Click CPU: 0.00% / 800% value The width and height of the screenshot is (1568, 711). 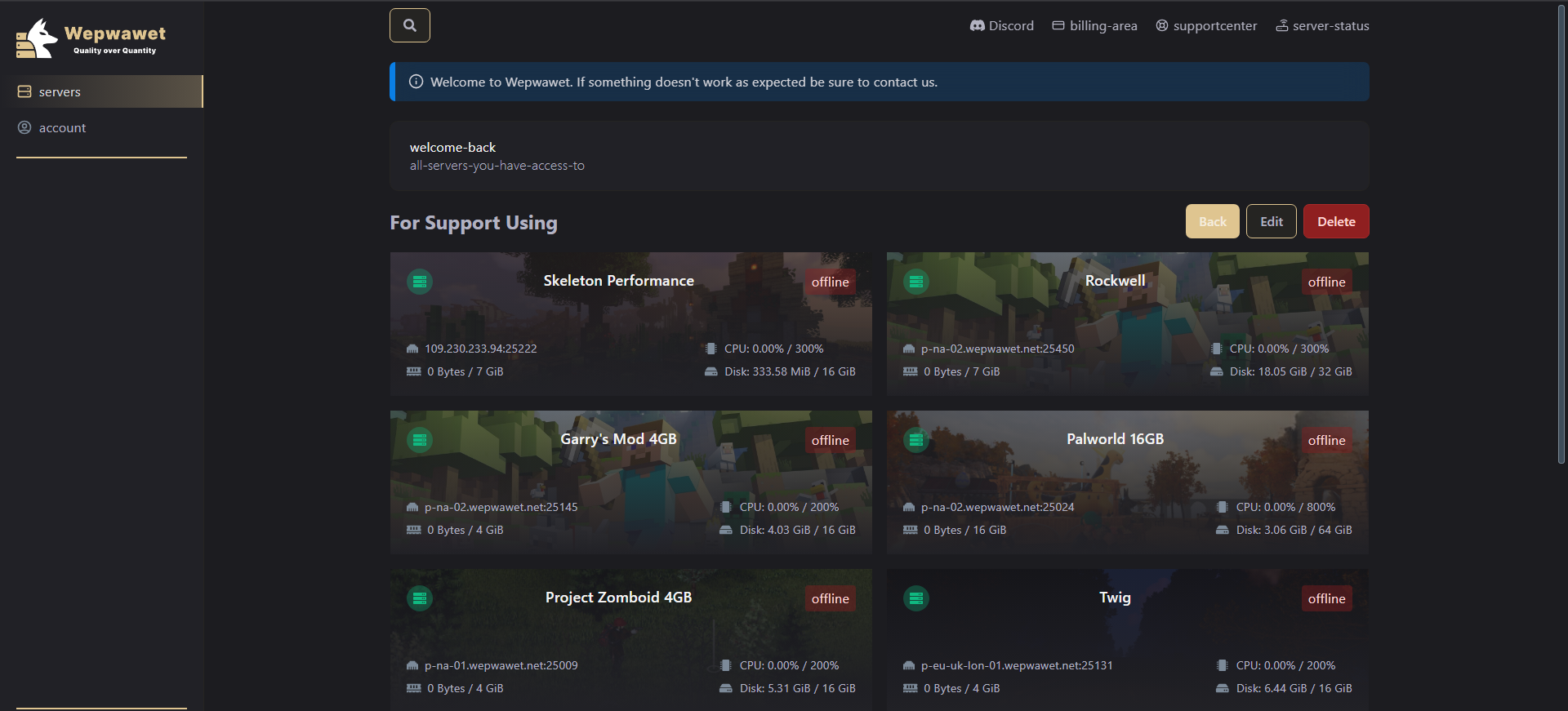[1286, 507]
